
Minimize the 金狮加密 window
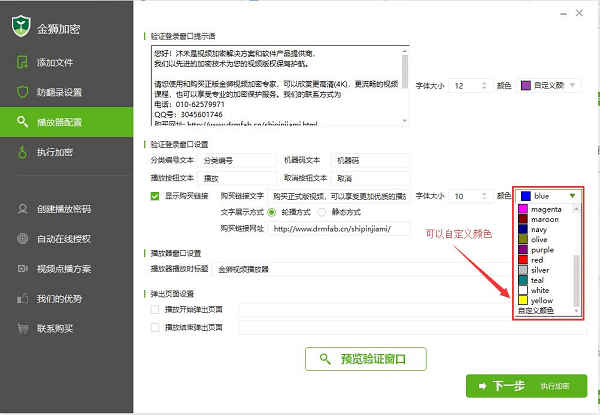[x=563, y=14]
